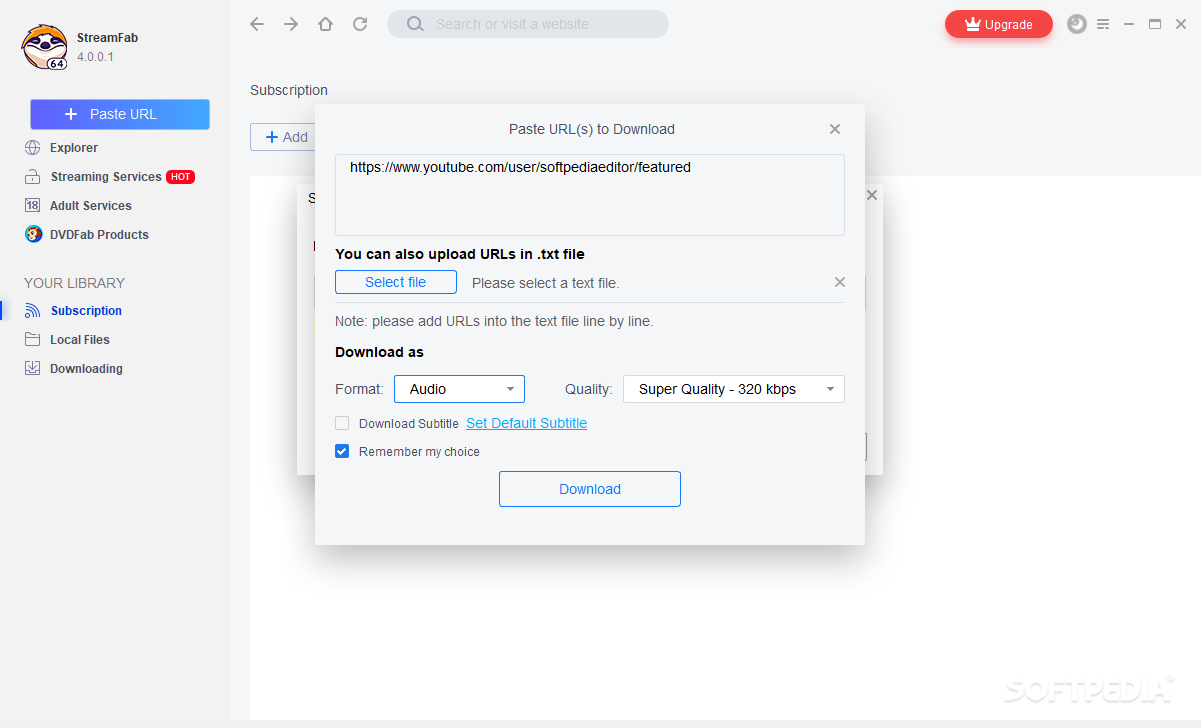Open the hamburger menu in title bar

tap(1103, 24)
